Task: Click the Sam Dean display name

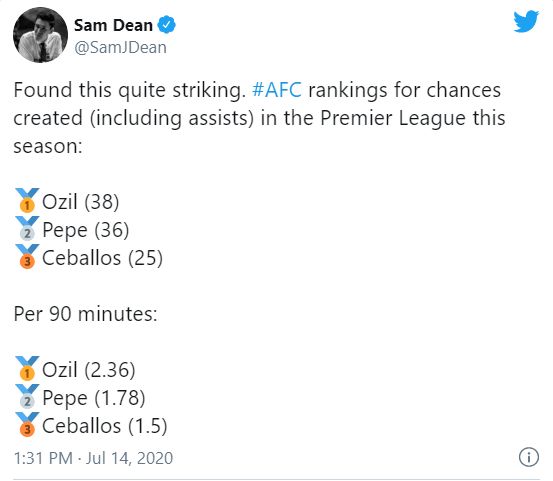Action: (113, 25)
